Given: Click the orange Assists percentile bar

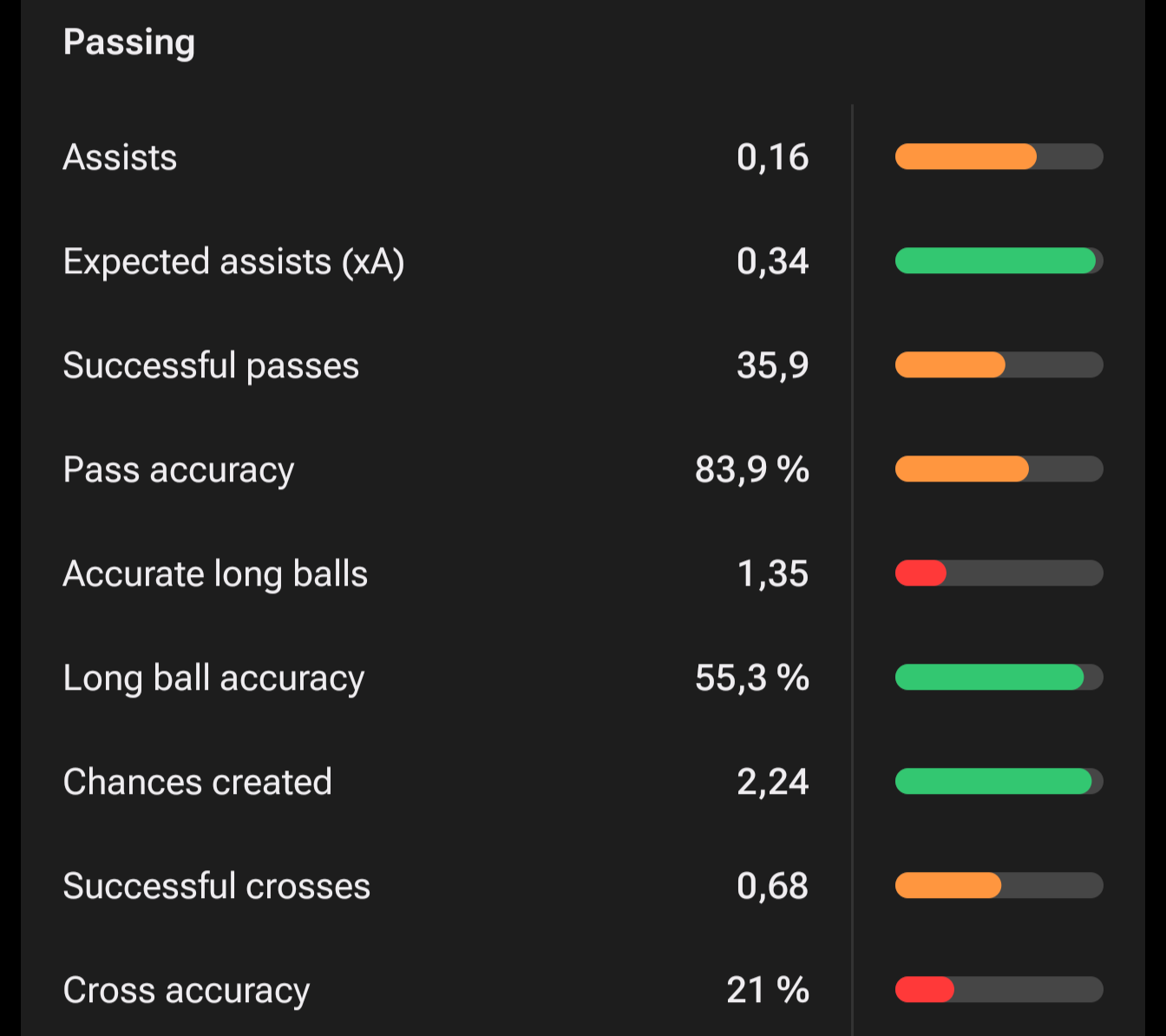Looking at the screenshot, I should [x=966, y=157].
